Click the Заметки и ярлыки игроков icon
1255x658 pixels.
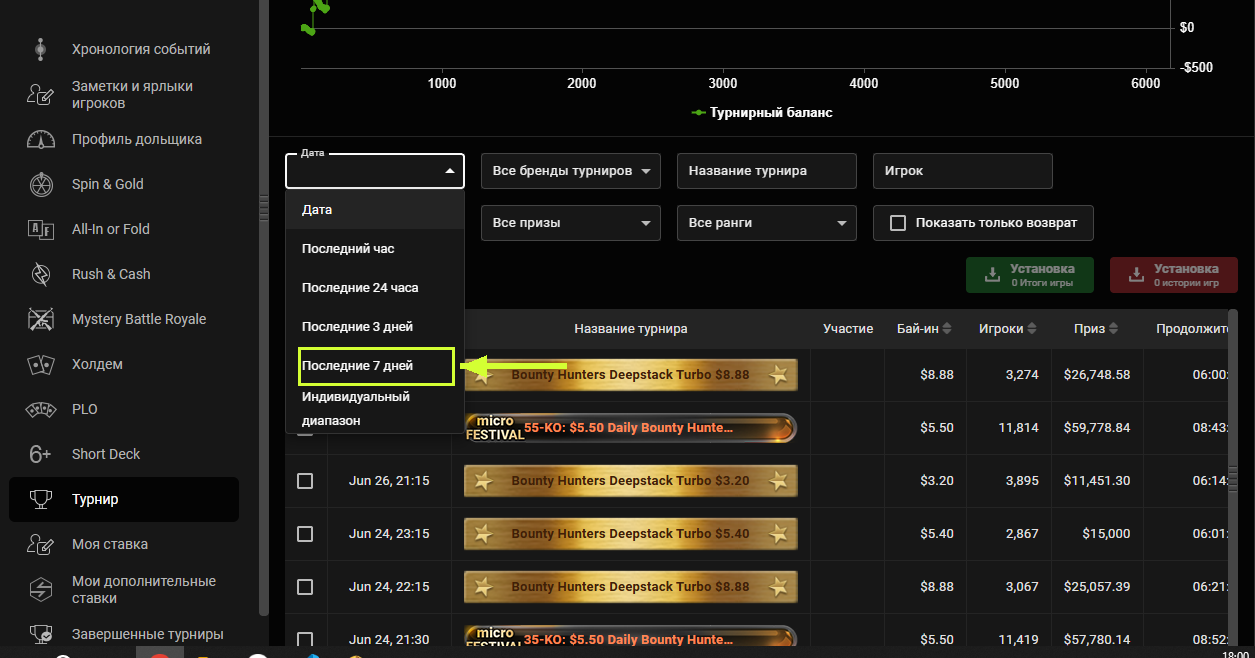(40, 95)
